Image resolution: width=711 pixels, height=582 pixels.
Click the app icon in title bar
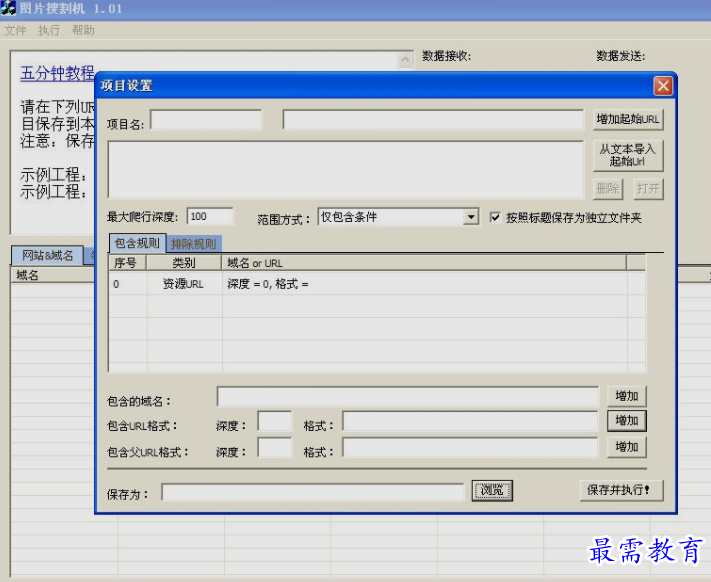coord(8,8)
